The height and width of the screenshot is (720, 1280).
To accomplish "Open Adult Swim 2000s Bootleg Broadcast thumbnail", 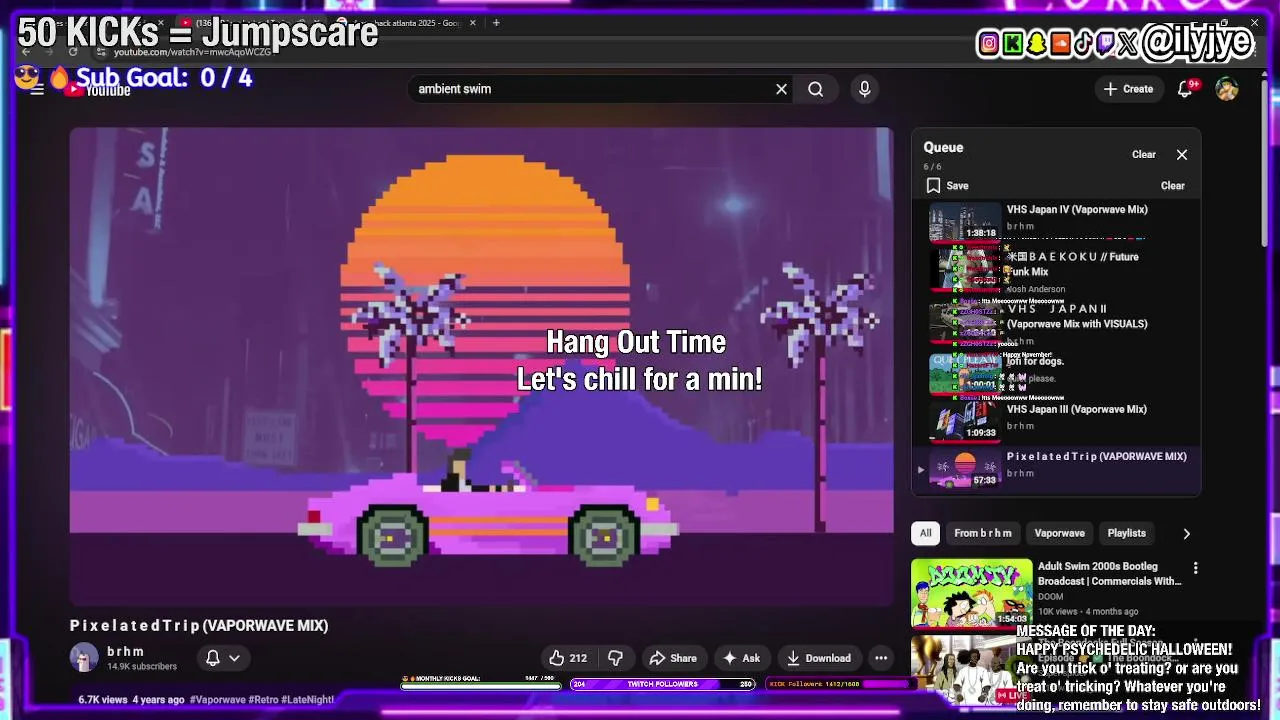I will [x=972, y=592].
